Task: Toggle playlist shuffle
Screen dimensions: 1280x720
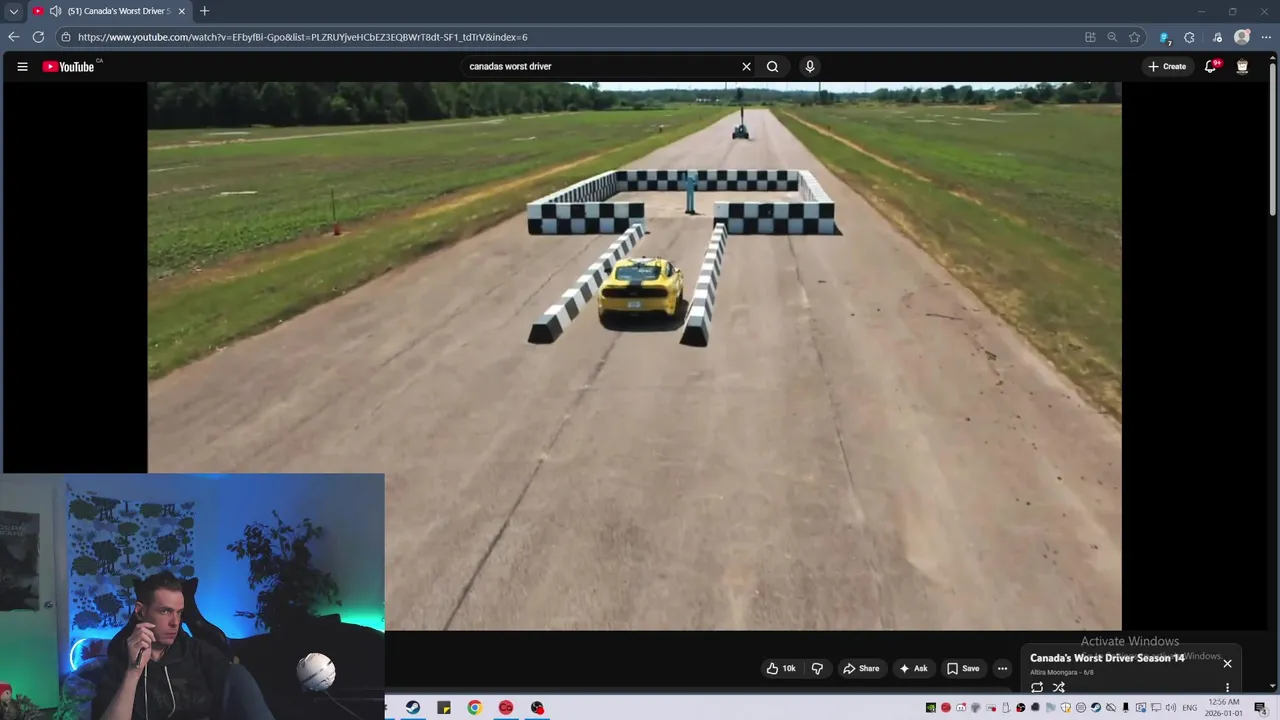Action: point(1058,687)
